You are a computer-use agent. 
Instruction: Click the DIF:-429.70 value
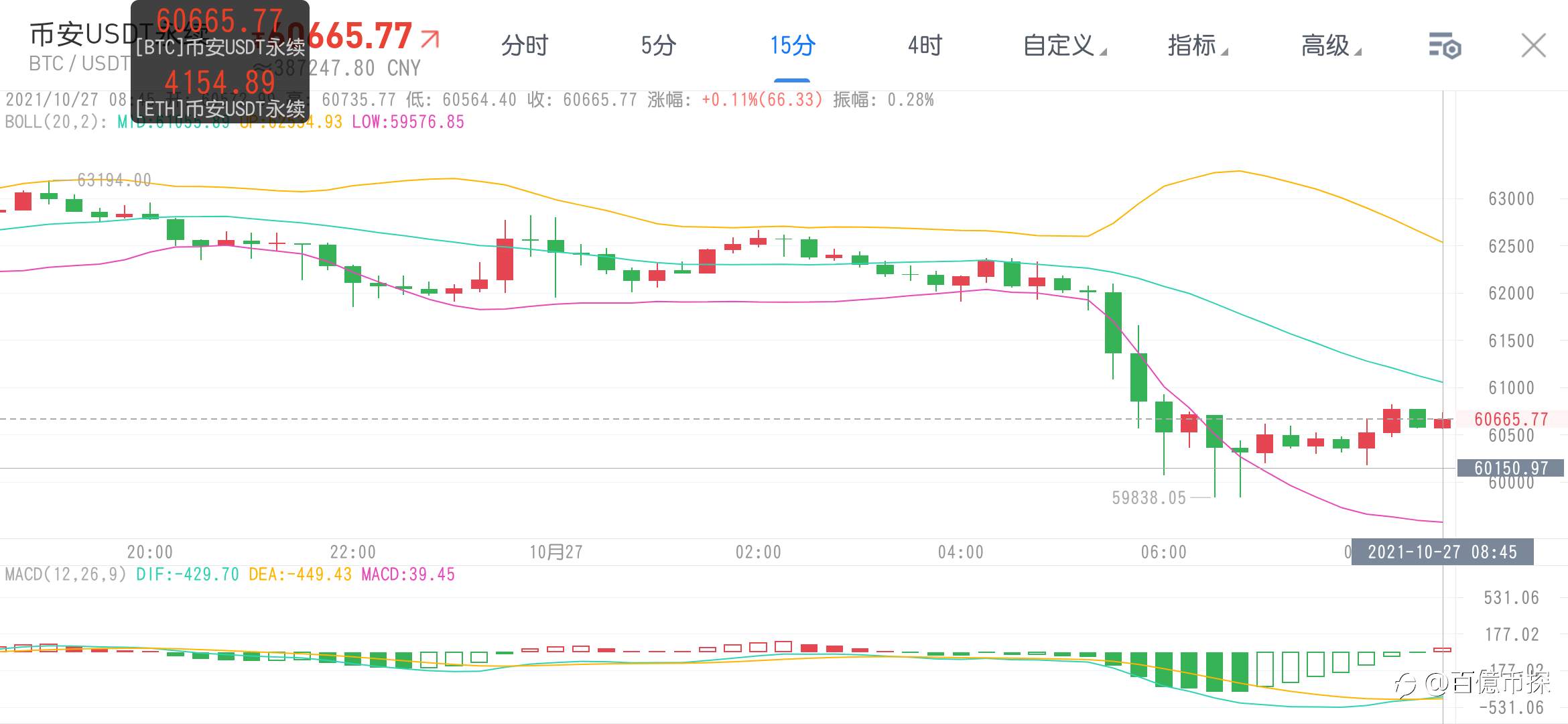pyautogui.click(x=188, y=575)
